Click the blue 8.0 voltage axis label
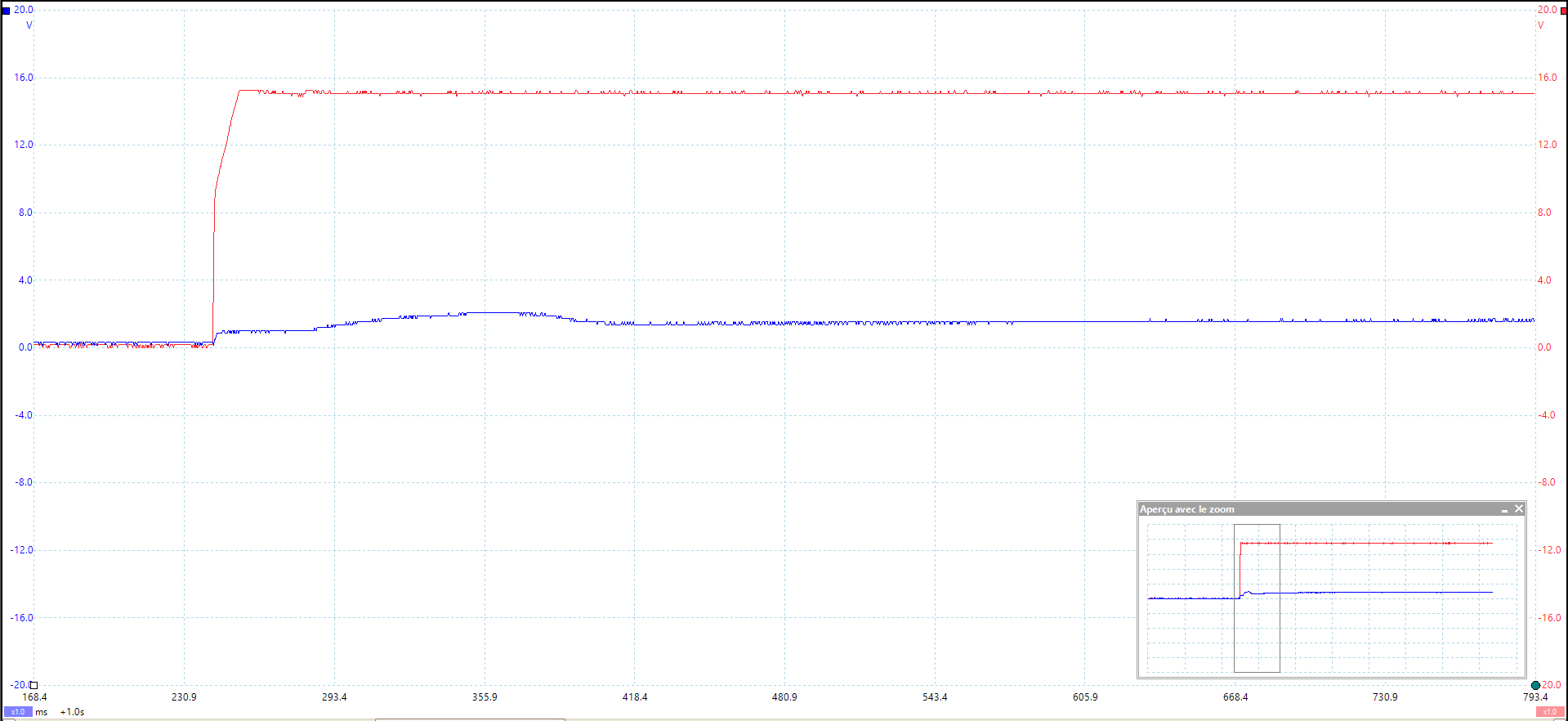The image size is (1568, 721). click(25, 213)
